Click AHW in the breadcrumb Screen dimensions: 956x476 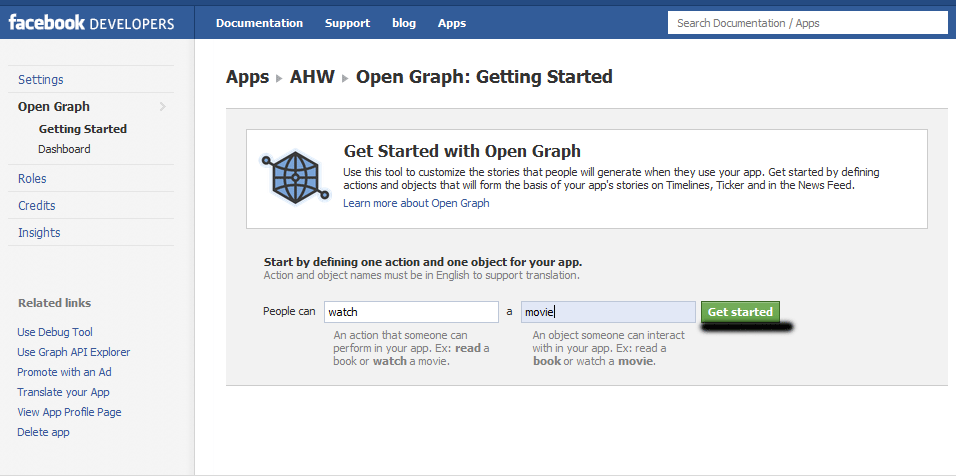[x=312, y=77]
